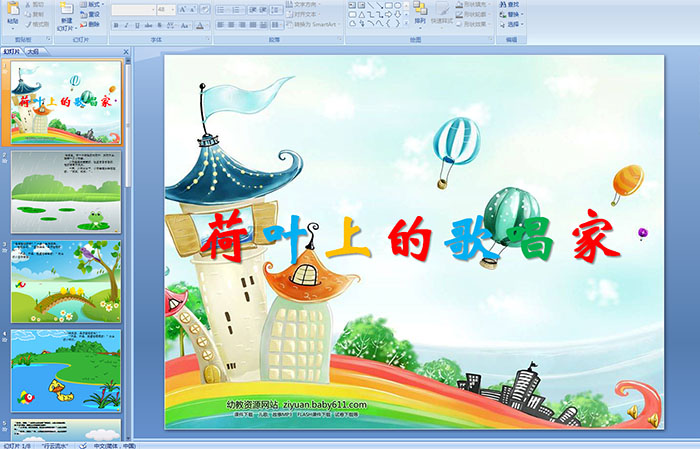Click the Change Case (Aa) icon
Screen dimensions: 700x449
pyautogui.click(x=184, y=25)
